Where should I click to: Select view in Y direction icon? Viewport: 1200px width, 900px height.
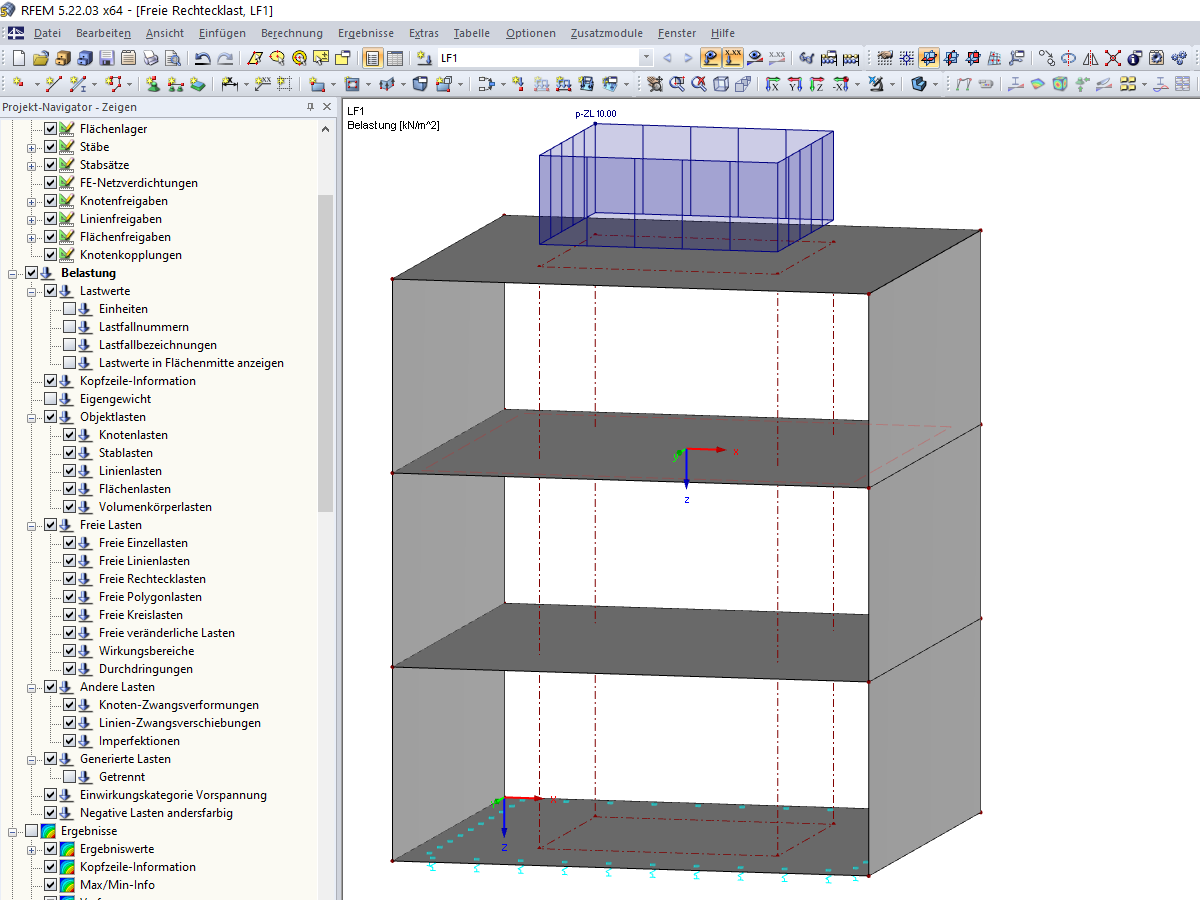click(794, 84)
